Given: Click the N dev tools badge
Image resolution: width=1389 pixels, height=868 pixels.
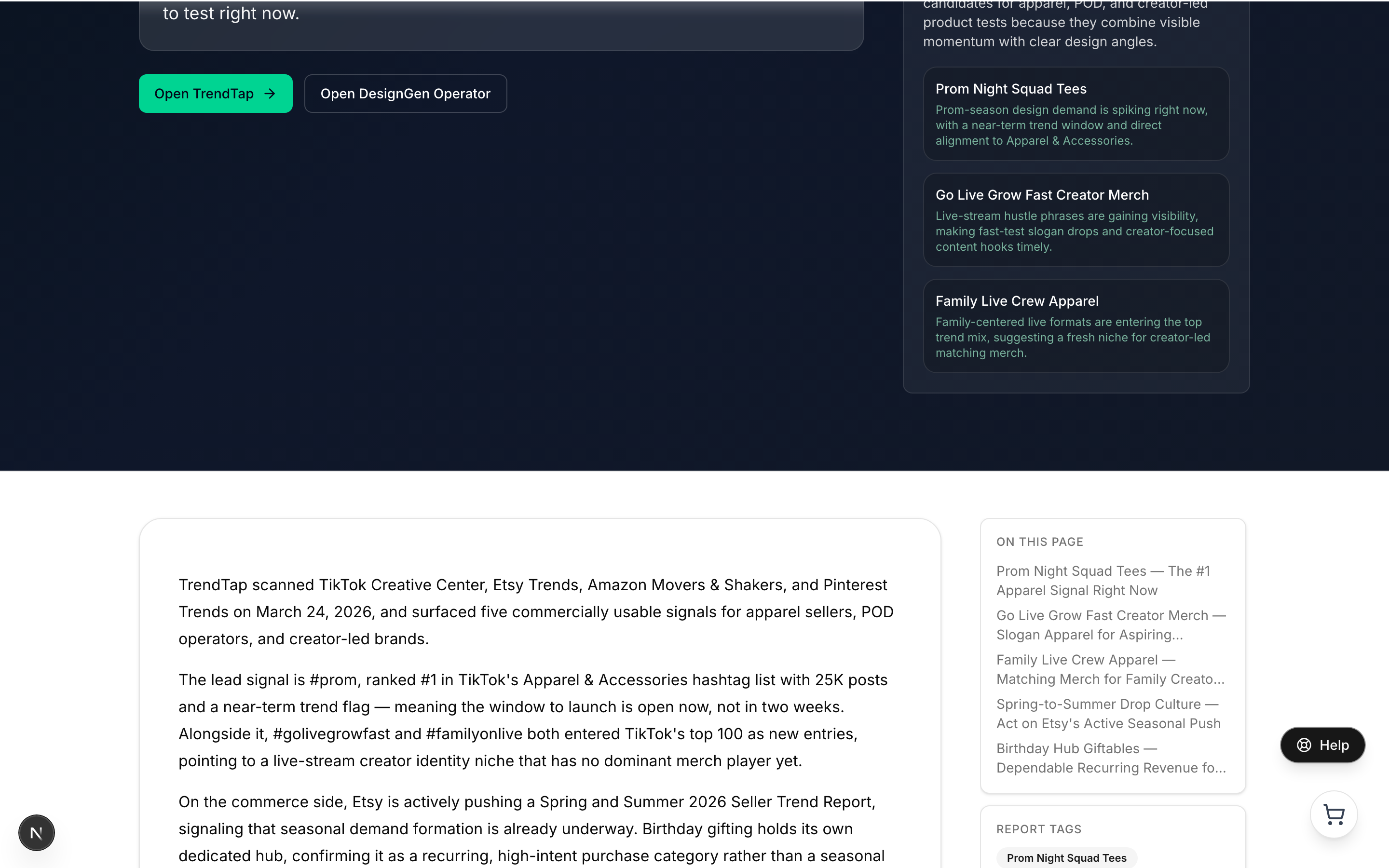Looking at the screenshot, I should pos(36,832).
